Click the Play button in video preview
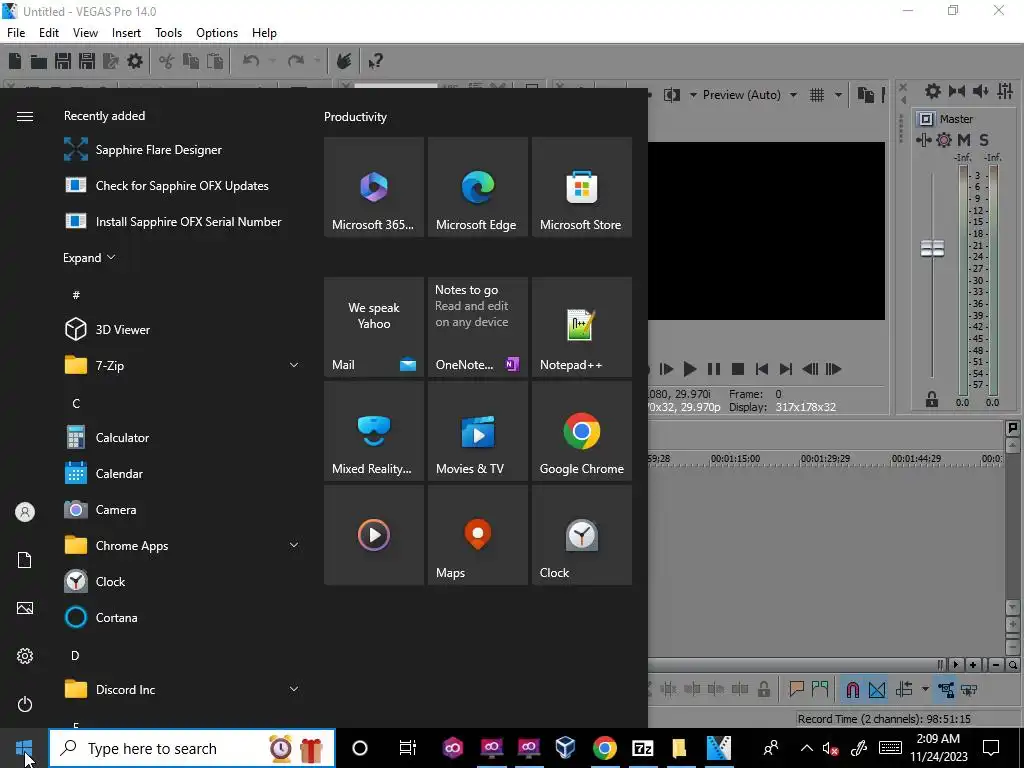This screenshot has width=1024, height=768. 690,369
